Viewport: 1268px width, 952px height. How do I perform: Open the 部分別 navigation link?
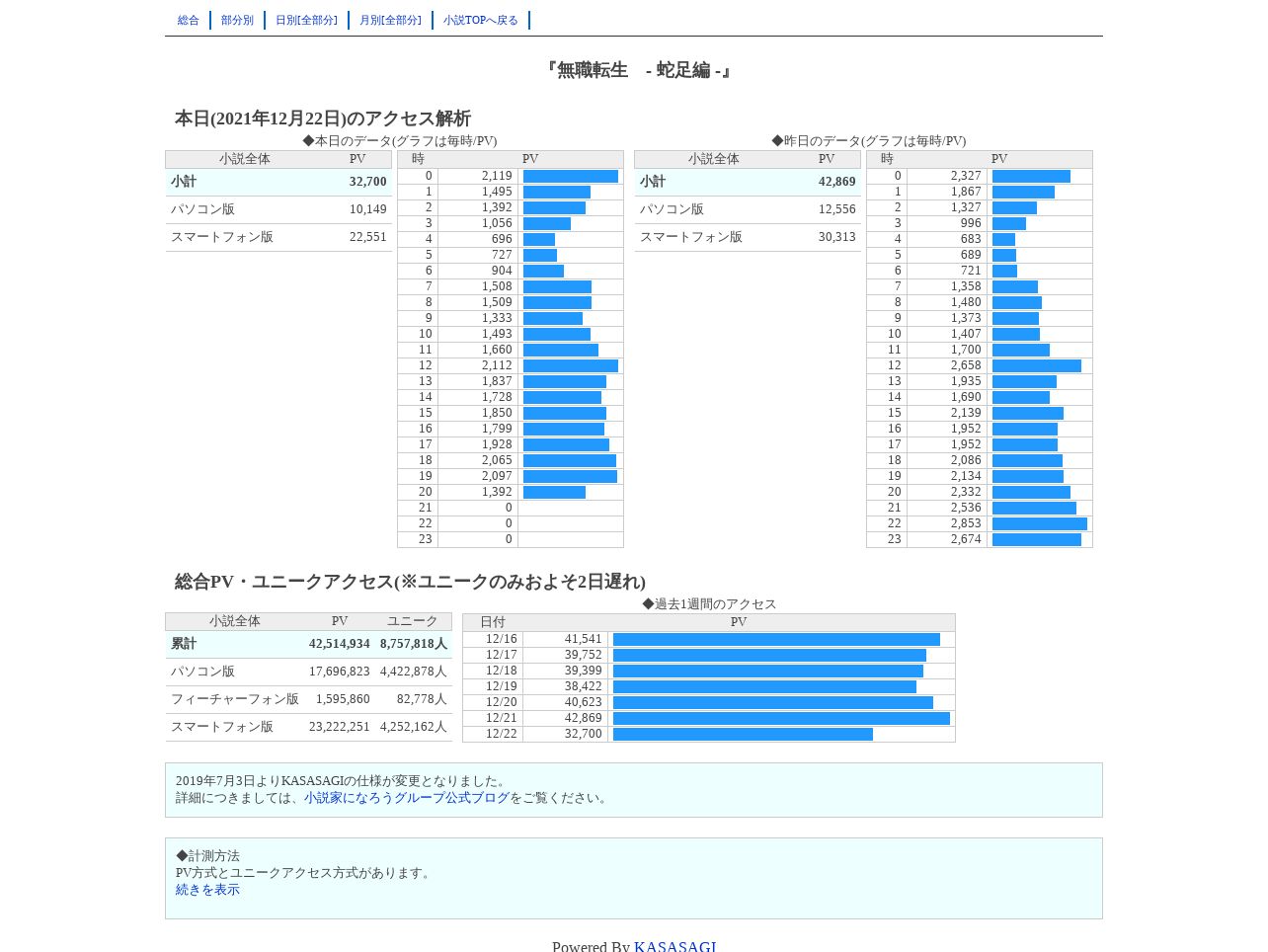click(237, 20)
